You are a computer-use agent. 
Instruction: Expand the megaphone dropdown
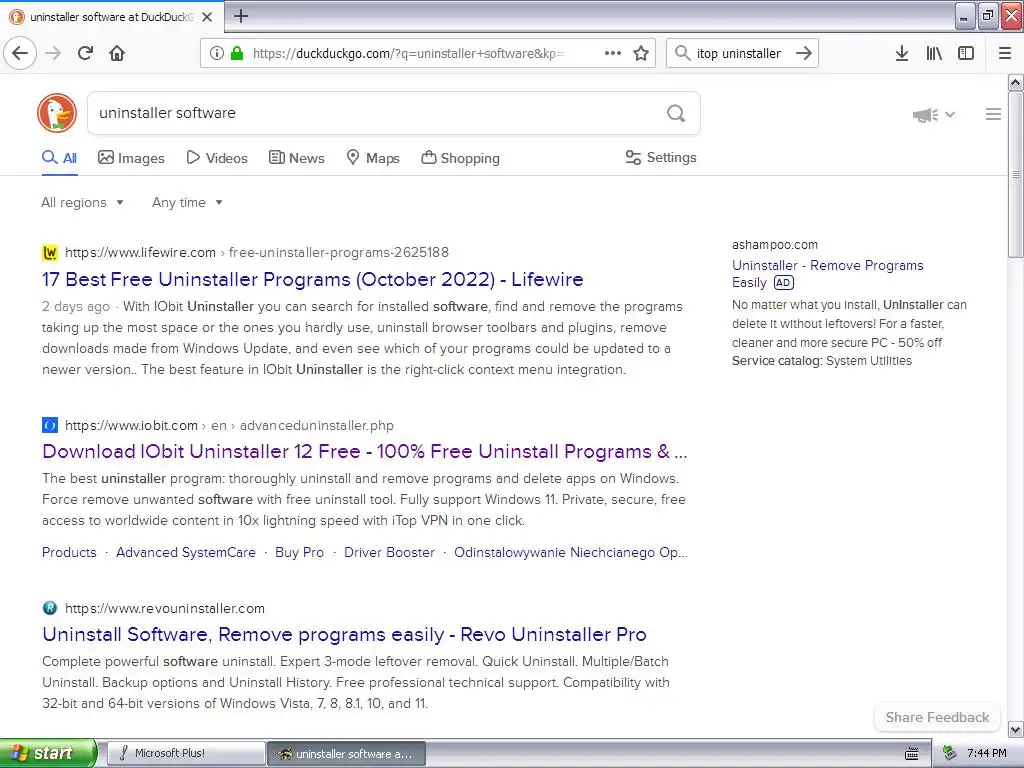click(934, 115)
